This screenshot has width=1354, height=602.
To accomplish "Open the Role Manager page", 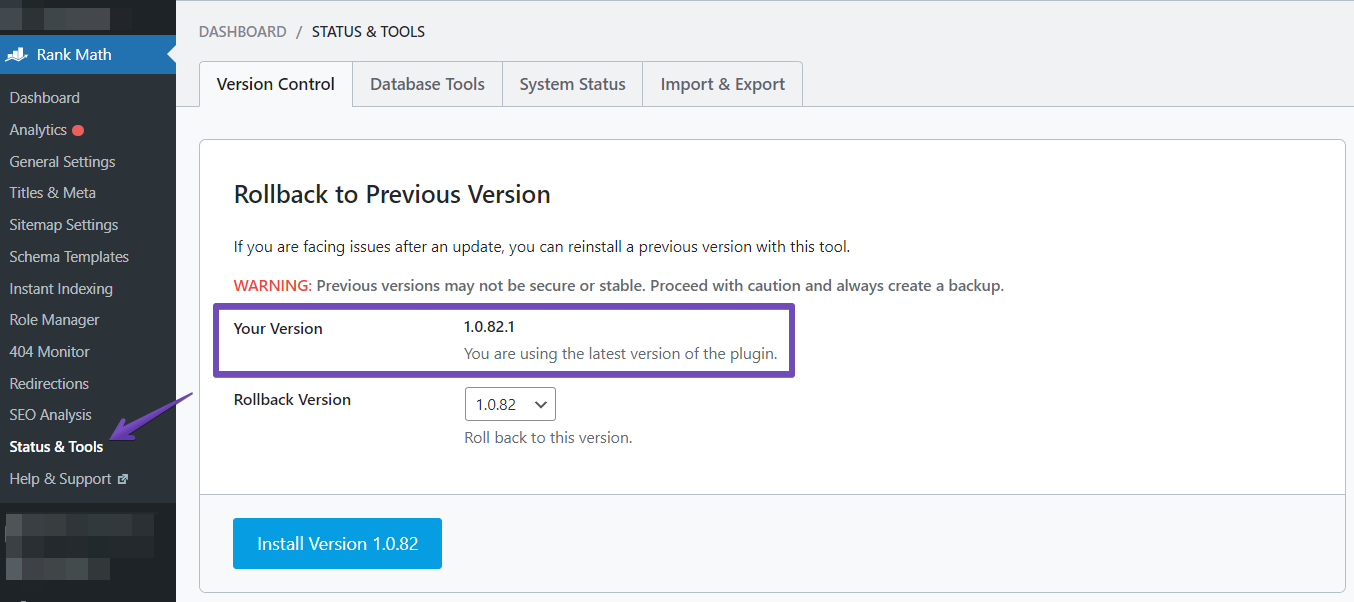I will [54, 320].
